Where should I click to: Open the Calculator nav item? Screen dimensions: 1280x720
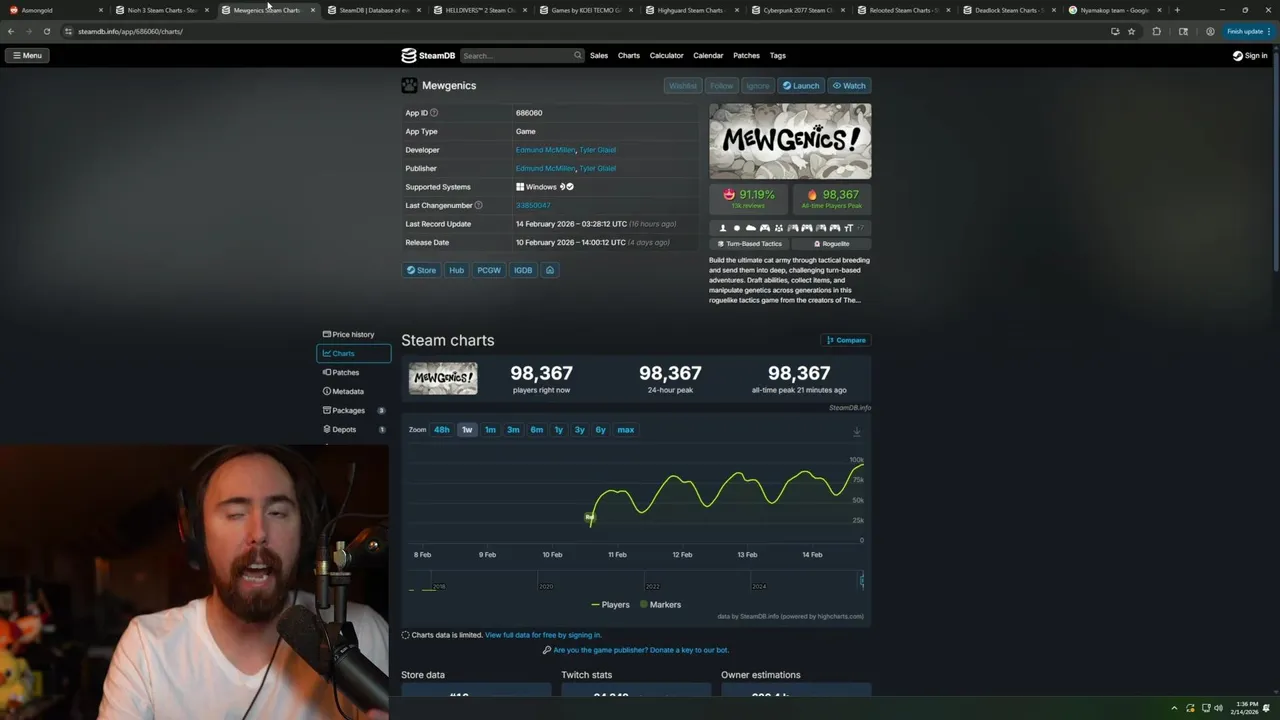[666, 55]
